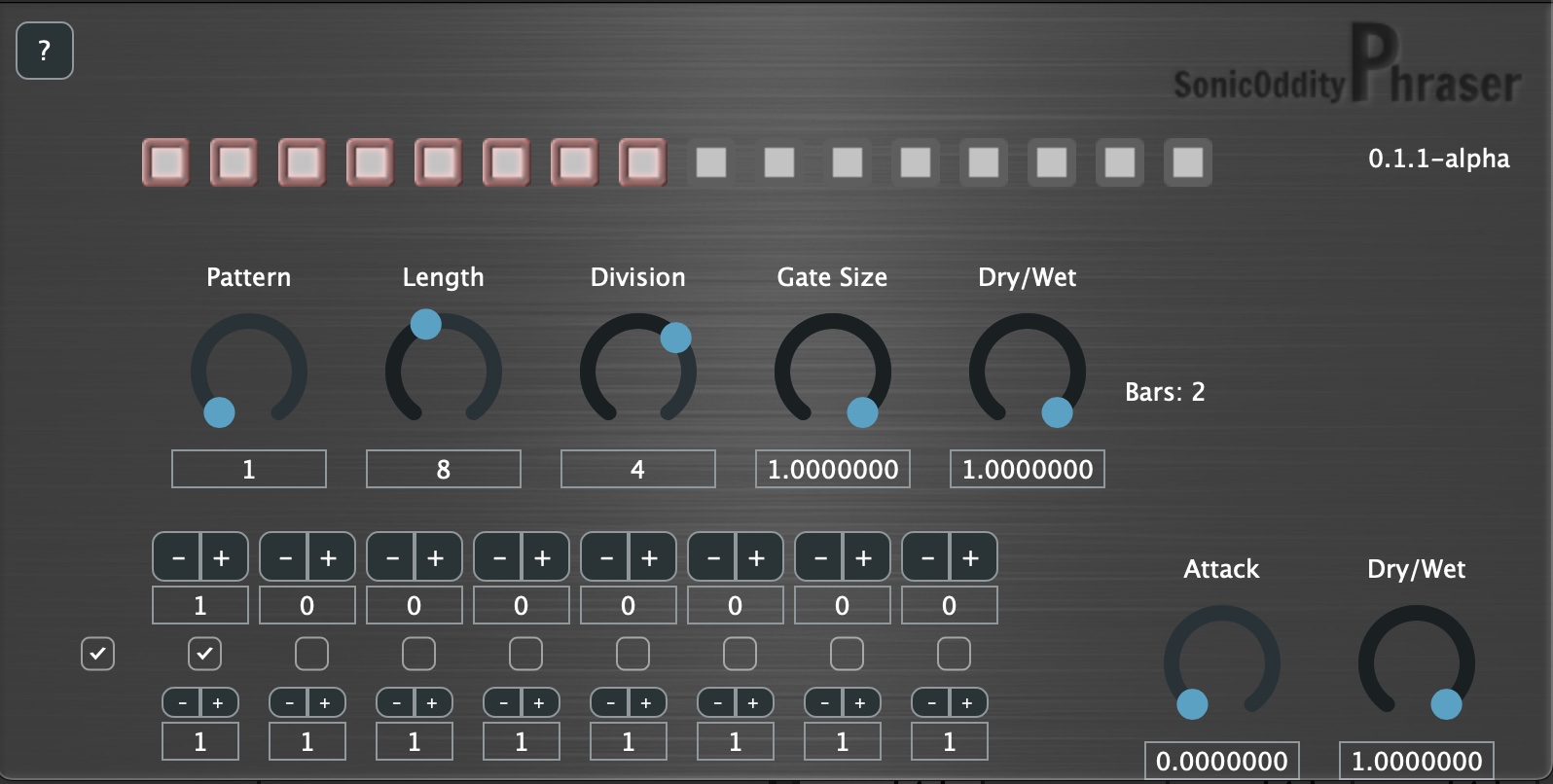Click the lower Dry/Wet knob beside Attack
This screenshot has width=1553, height=784.
(1417, 662)
